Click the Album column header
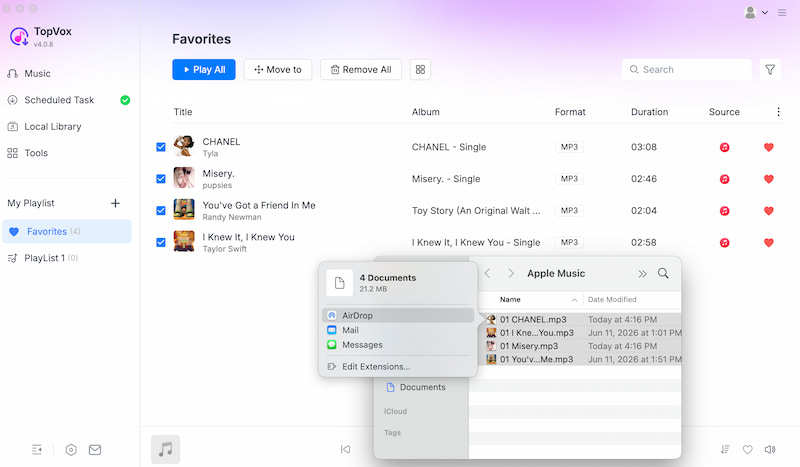Viewport: 800px width, 467px height. coord(426,112)
